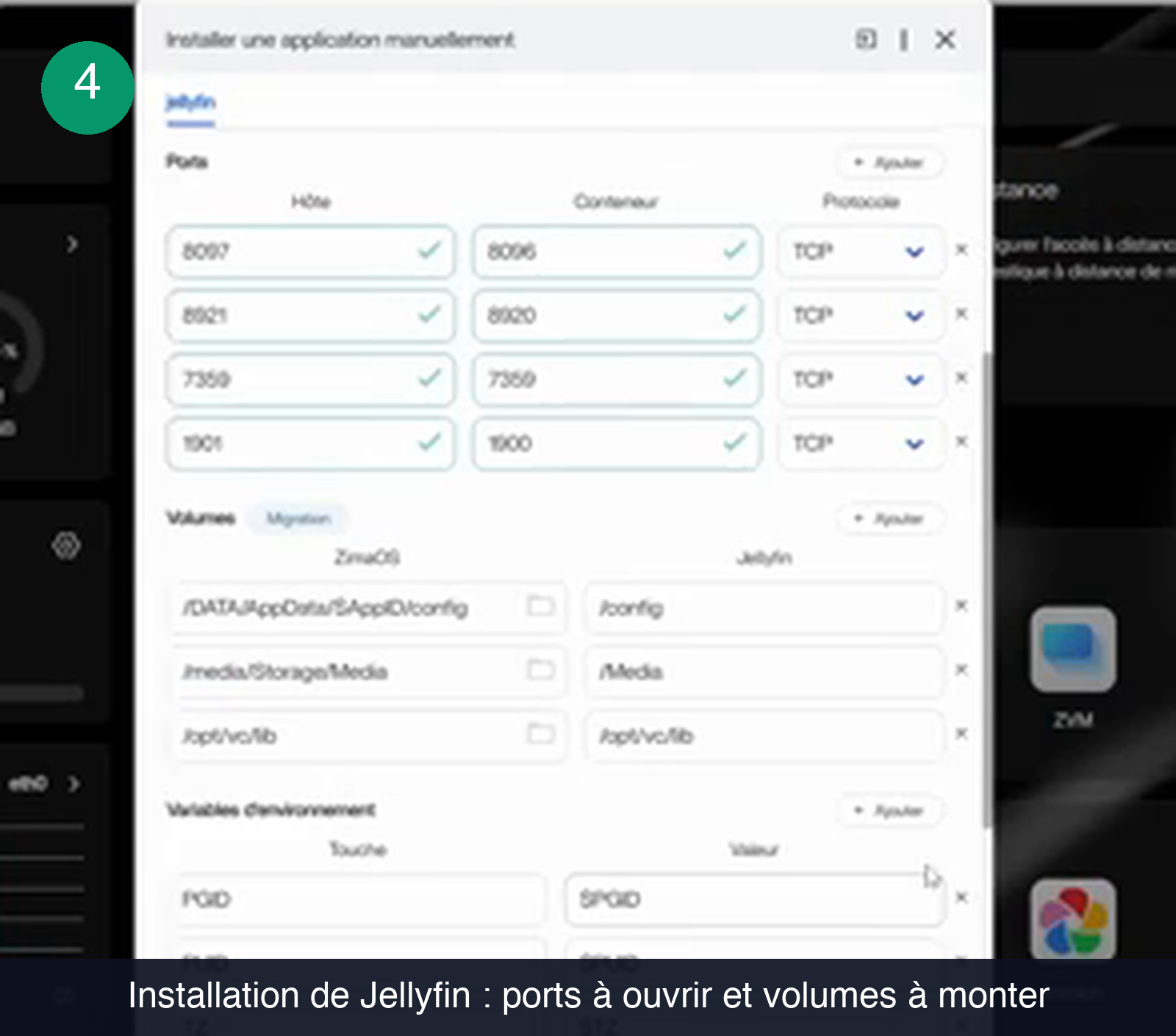Open the three-dot options menu in the header
This screenshot has height=1036, width=1176.
(903, 40)
